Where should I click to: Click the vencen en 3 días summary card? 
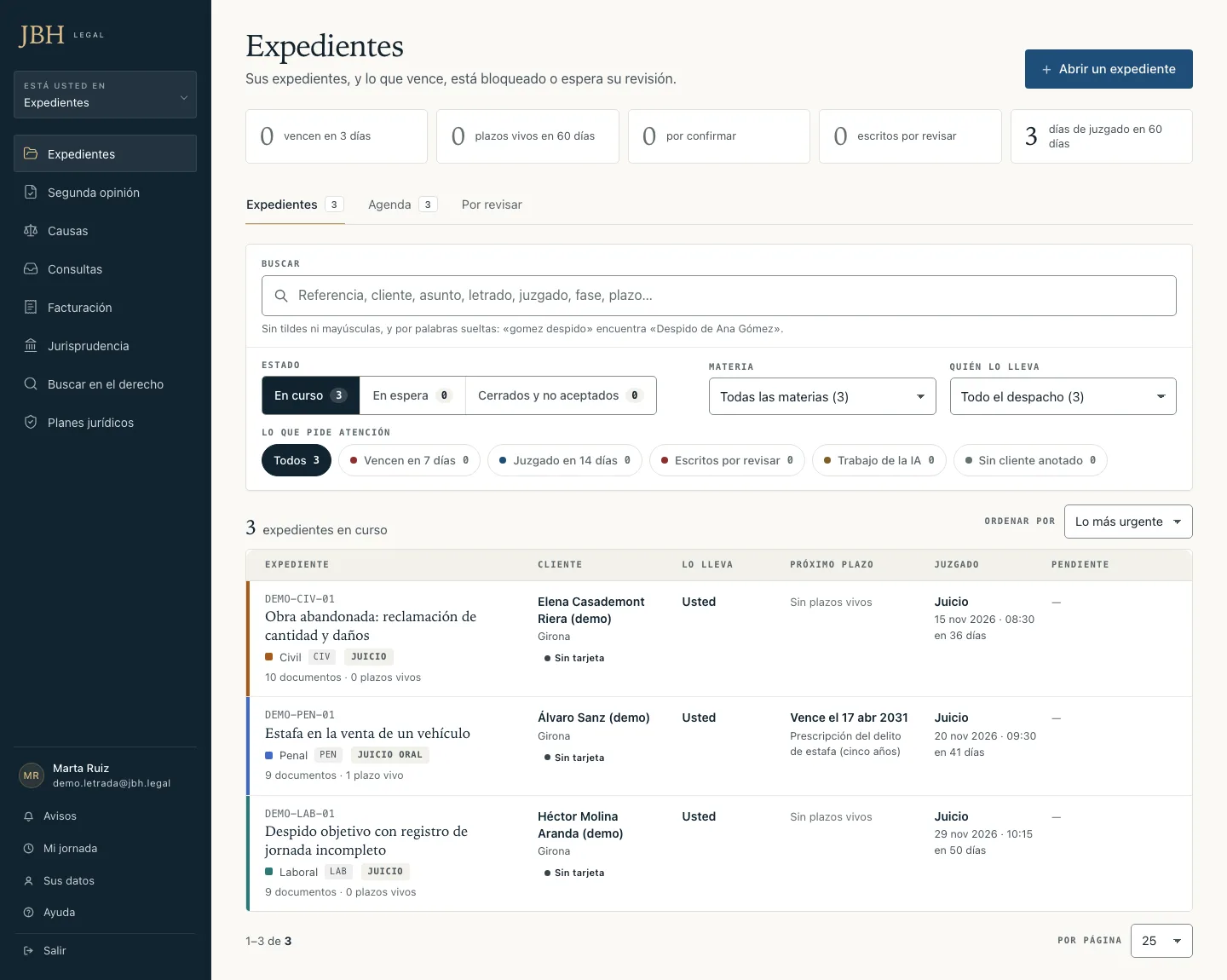(337, 136)
